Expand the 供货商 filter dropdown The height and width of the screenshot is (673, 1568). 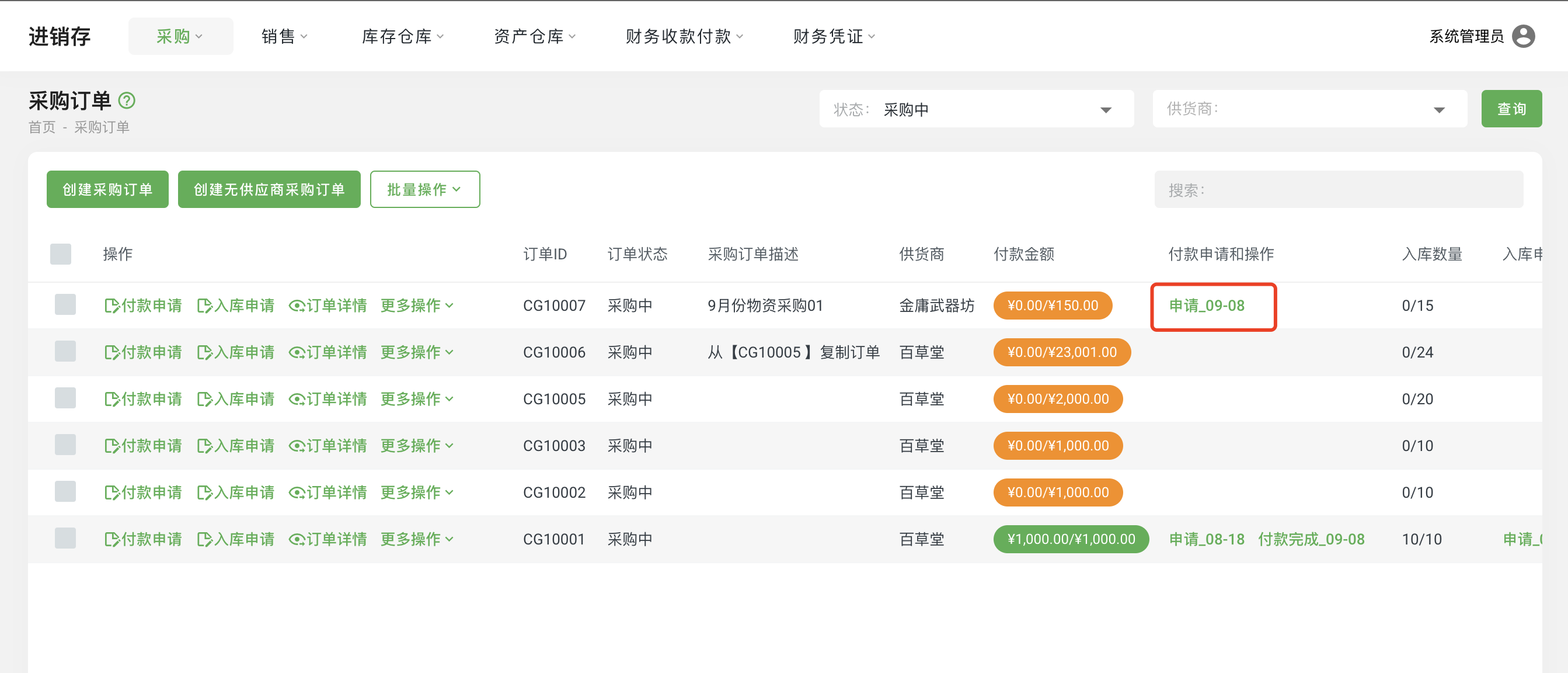1310,109
